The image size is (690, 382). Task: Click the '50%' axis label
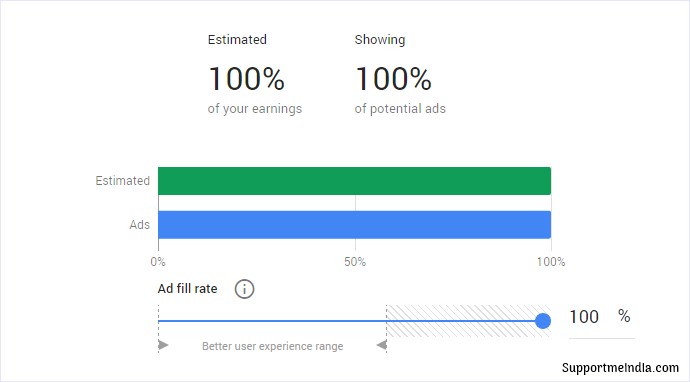tap(355, 262)
